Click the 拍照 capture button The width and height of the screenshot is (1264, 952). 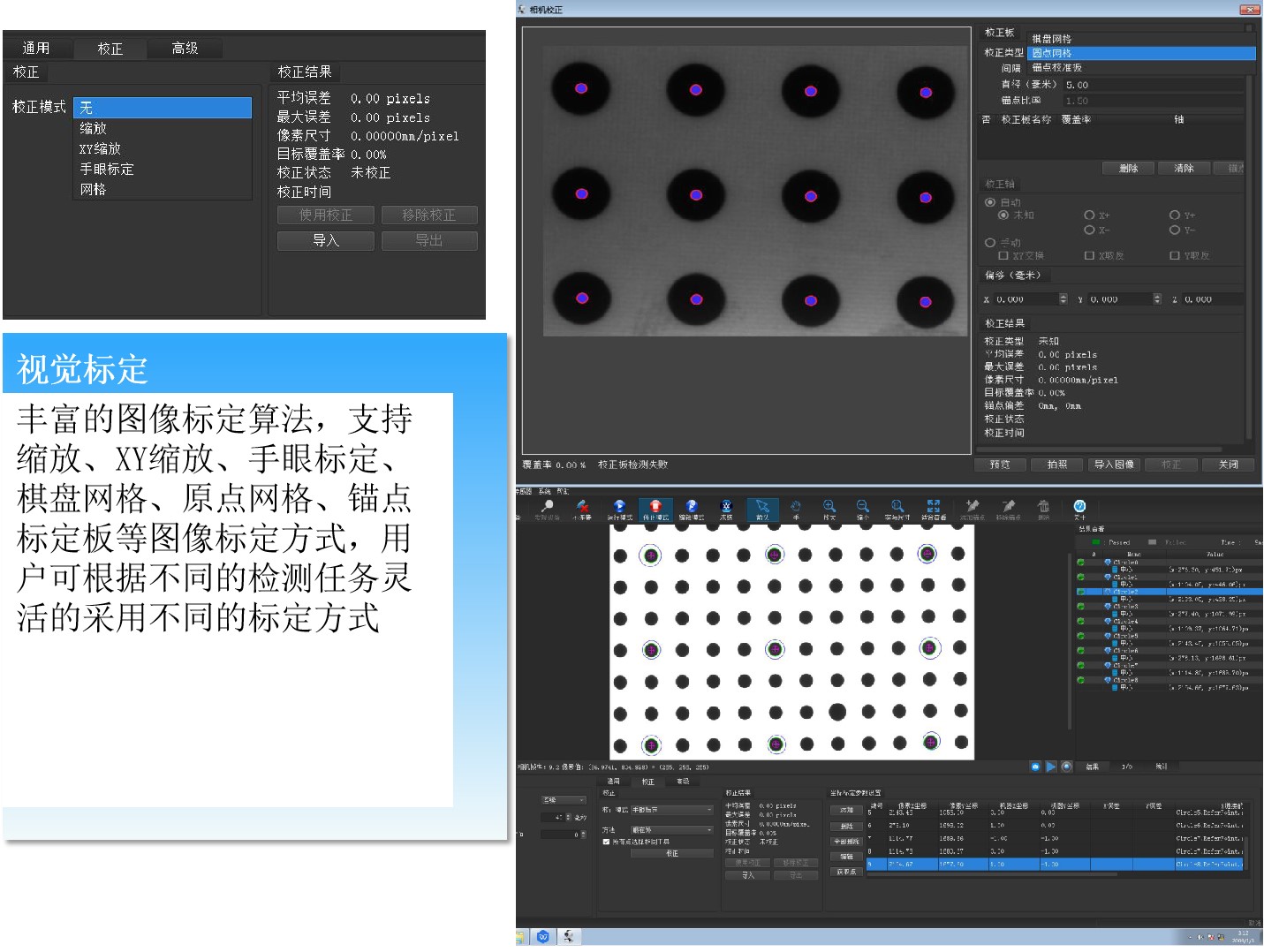coord(1056,465)
